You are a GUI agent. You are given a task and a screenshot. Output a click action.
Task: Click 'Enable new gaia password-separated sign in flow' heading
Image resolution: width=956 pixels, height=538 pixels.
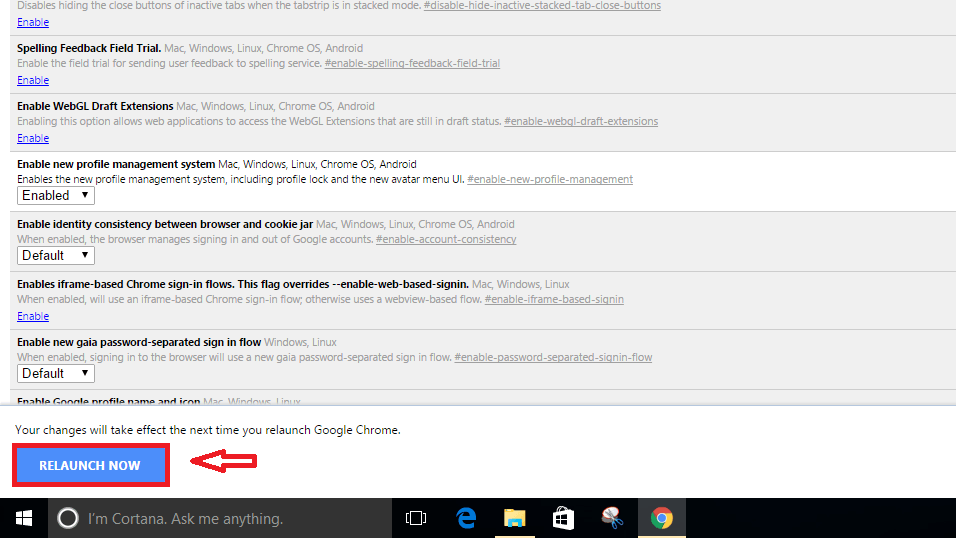click(x=139, y=342)
